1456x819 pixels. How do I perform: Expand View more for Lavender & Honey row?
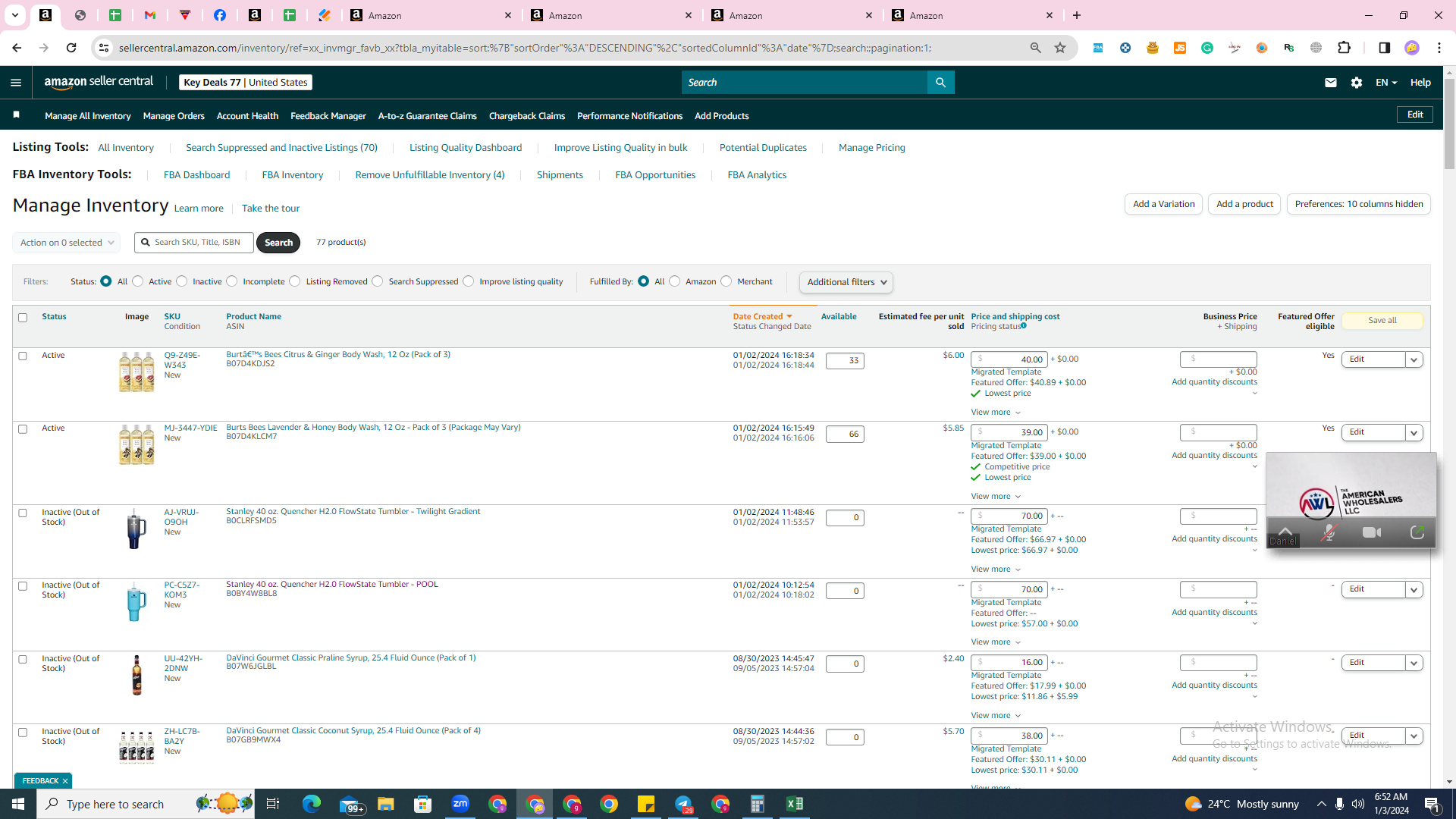tap(996, 496)
